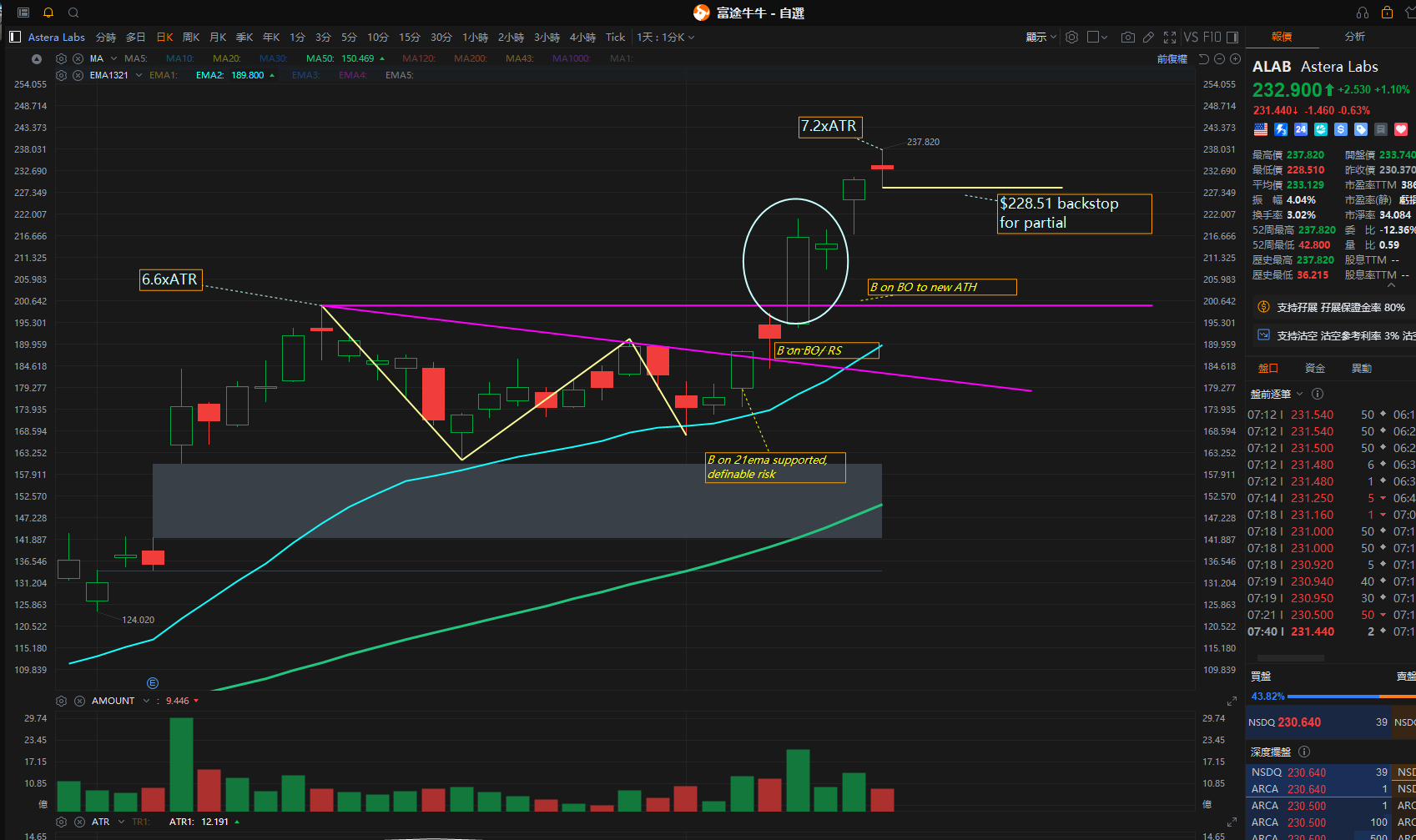The height and width of the screenshot is (840, 1416).
Task: Click the blue price tag badge
Action: [1361, 129]
